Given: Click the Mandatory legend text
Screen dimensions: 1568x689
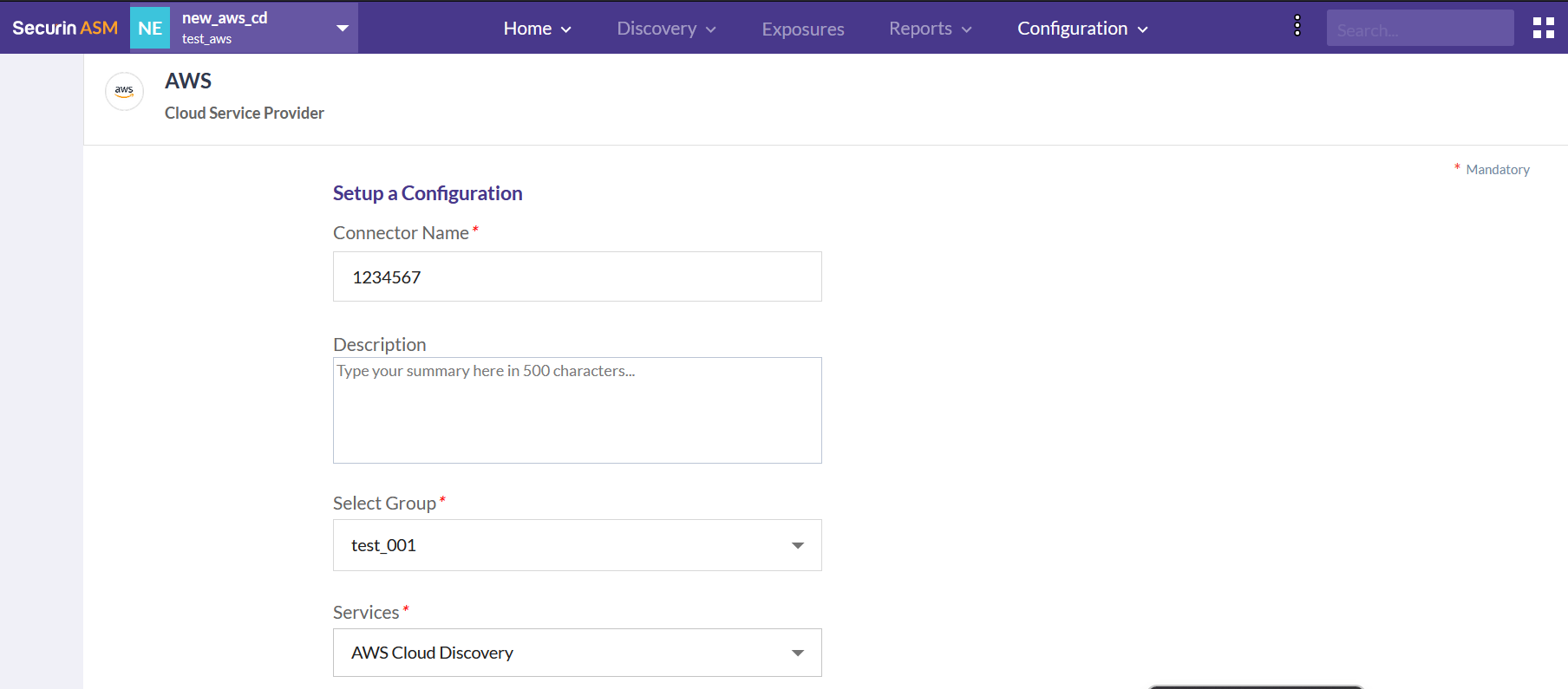Looking at the screenshot, I should 1498,170.
